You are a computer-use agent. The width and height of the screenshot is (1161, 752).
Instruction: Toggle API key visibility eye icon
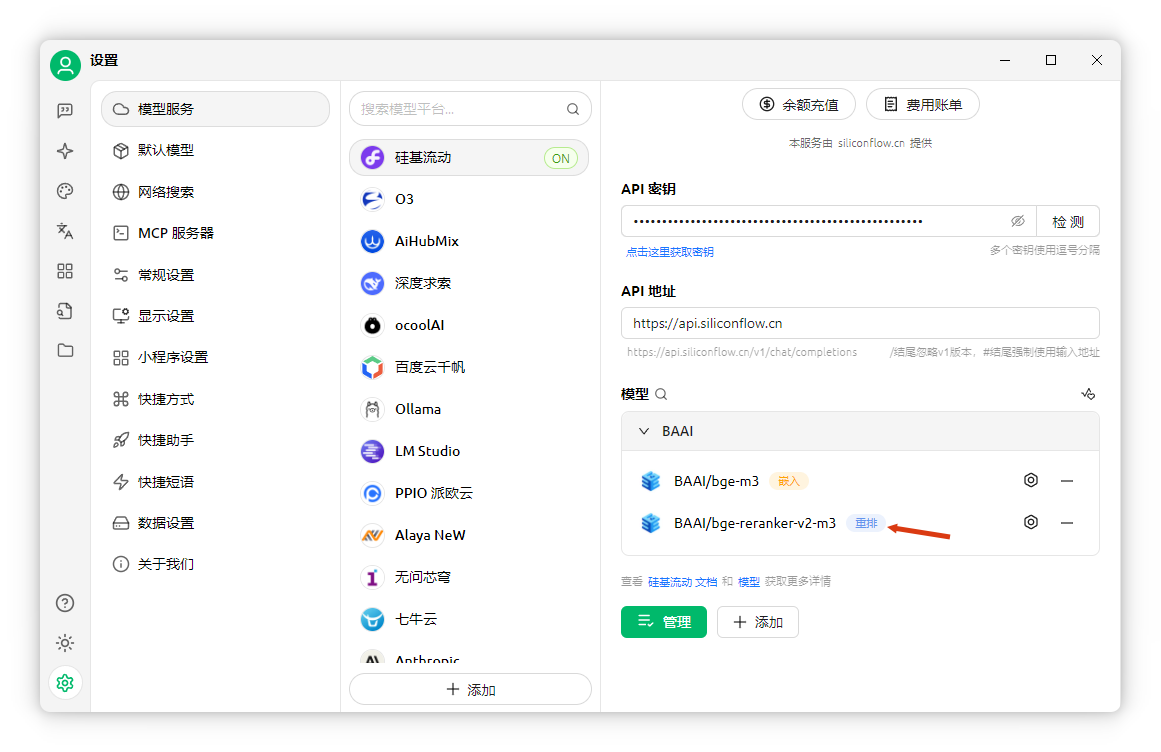click(x=1018, y=221)
